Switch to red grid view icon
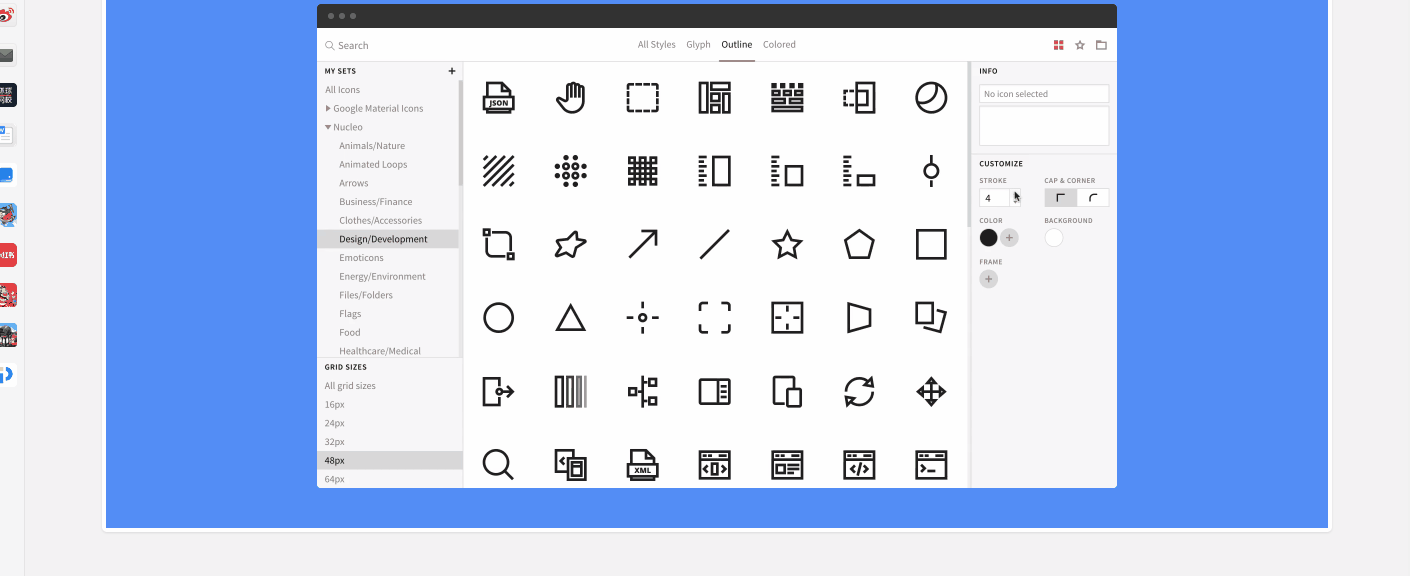Image resolution: width=1410 pixels, height=576 pixels. tap(1058, 45)
